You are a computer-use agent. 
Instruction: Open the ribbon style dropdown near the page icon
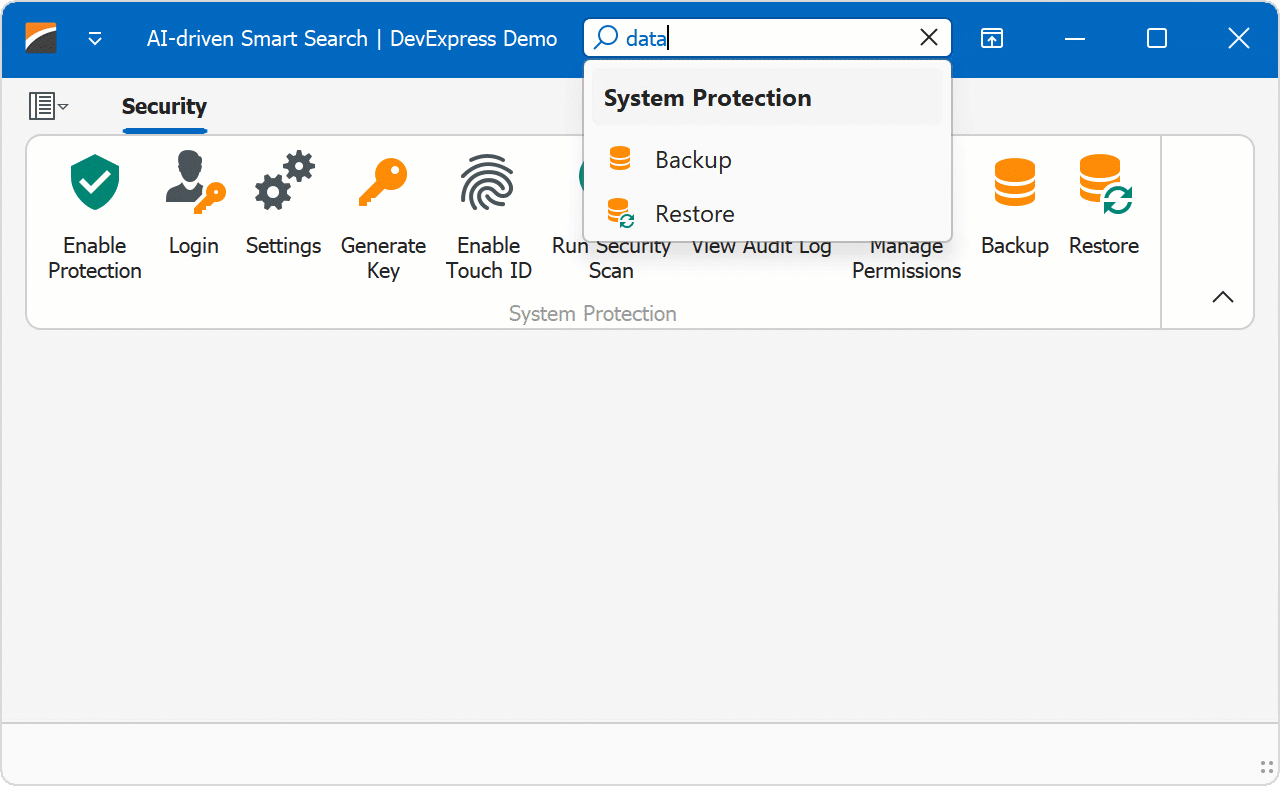point(48,106)
